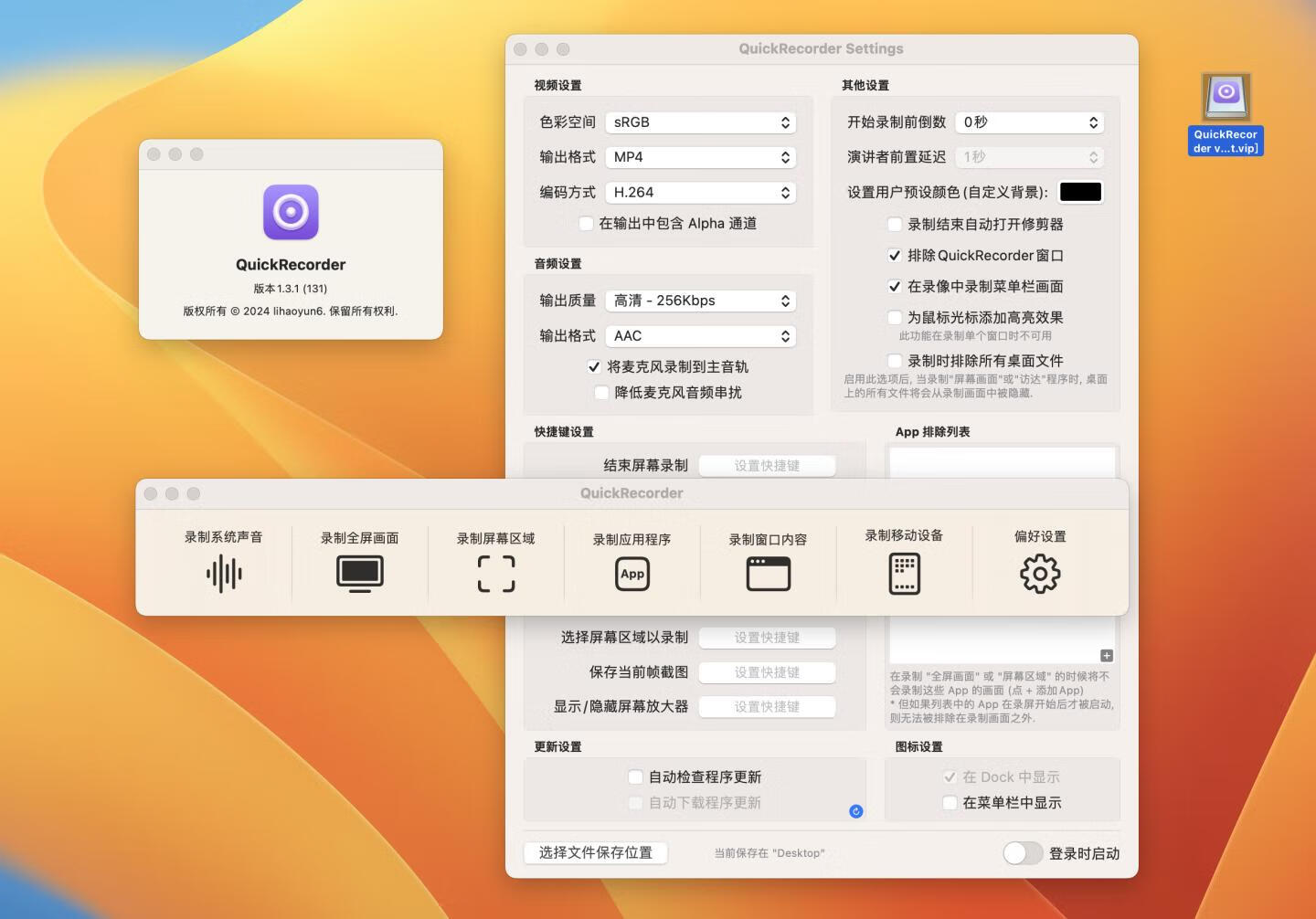Open the color space sRGB dropdown

pos(701,122)
